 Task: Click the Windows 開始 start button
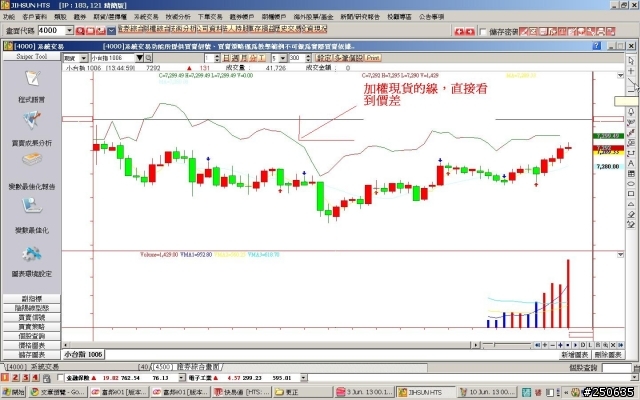(13, 392)
